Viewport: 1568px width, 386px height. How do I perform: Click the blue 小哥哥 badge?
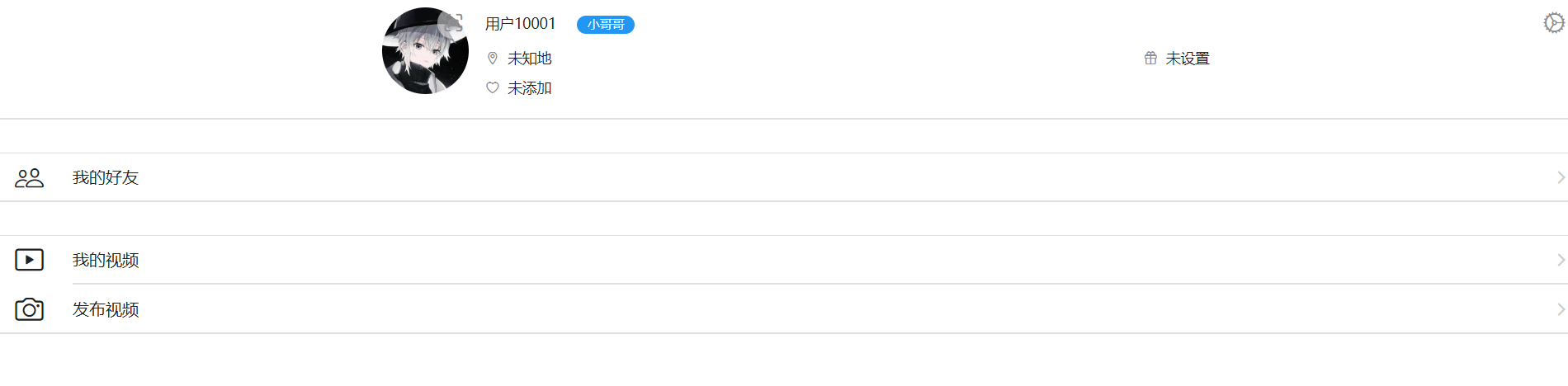click(x=606, y=25)
